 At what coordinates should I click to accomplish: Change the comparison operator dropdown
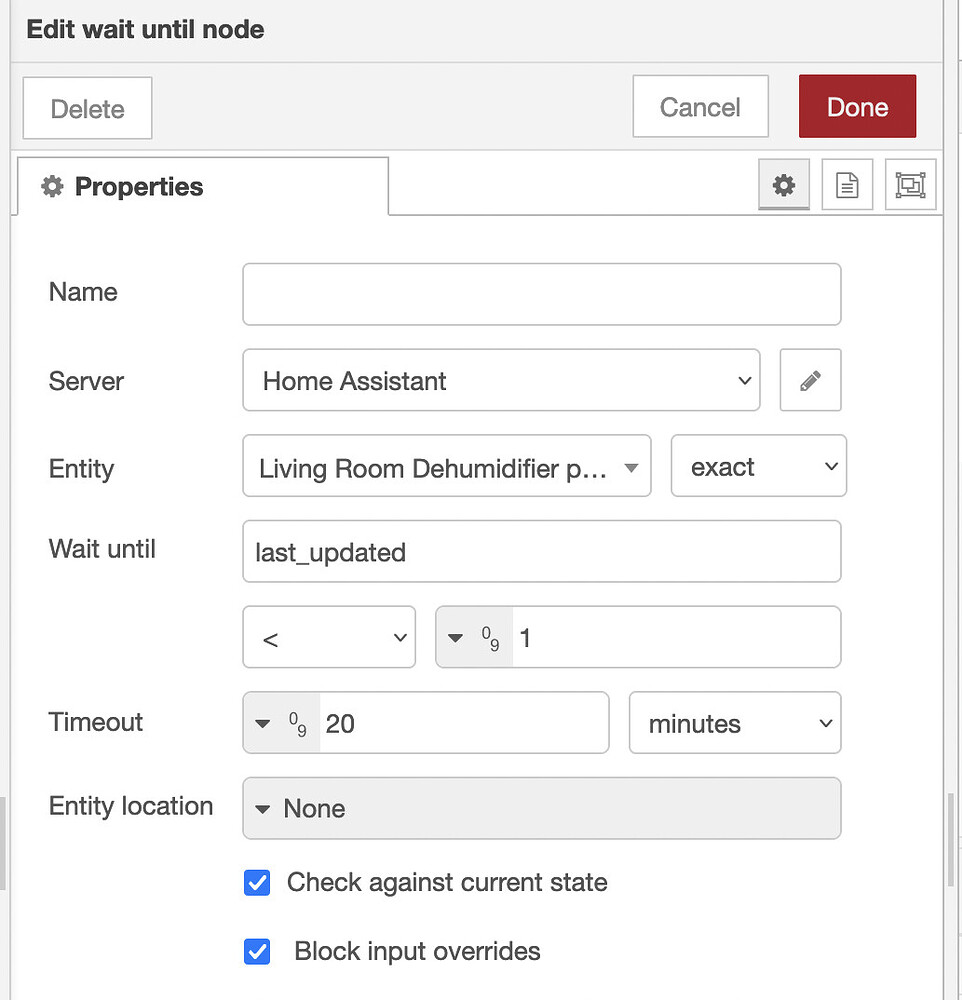[329, 637]
